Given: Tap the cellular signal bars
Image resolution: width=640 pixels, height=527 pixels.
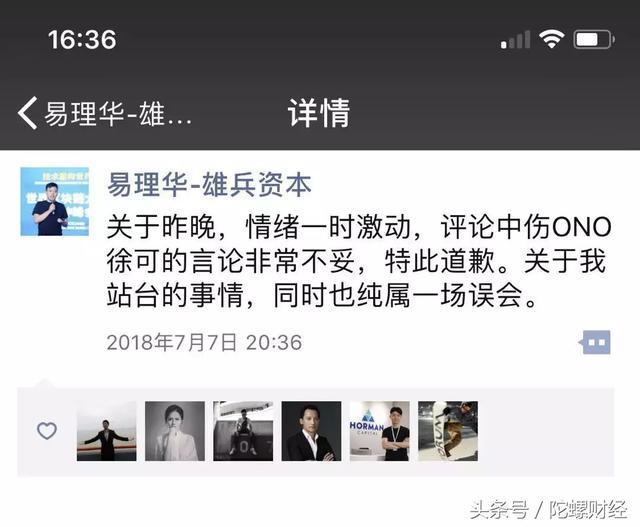Looking at the screenshot, I should point(516,40).
